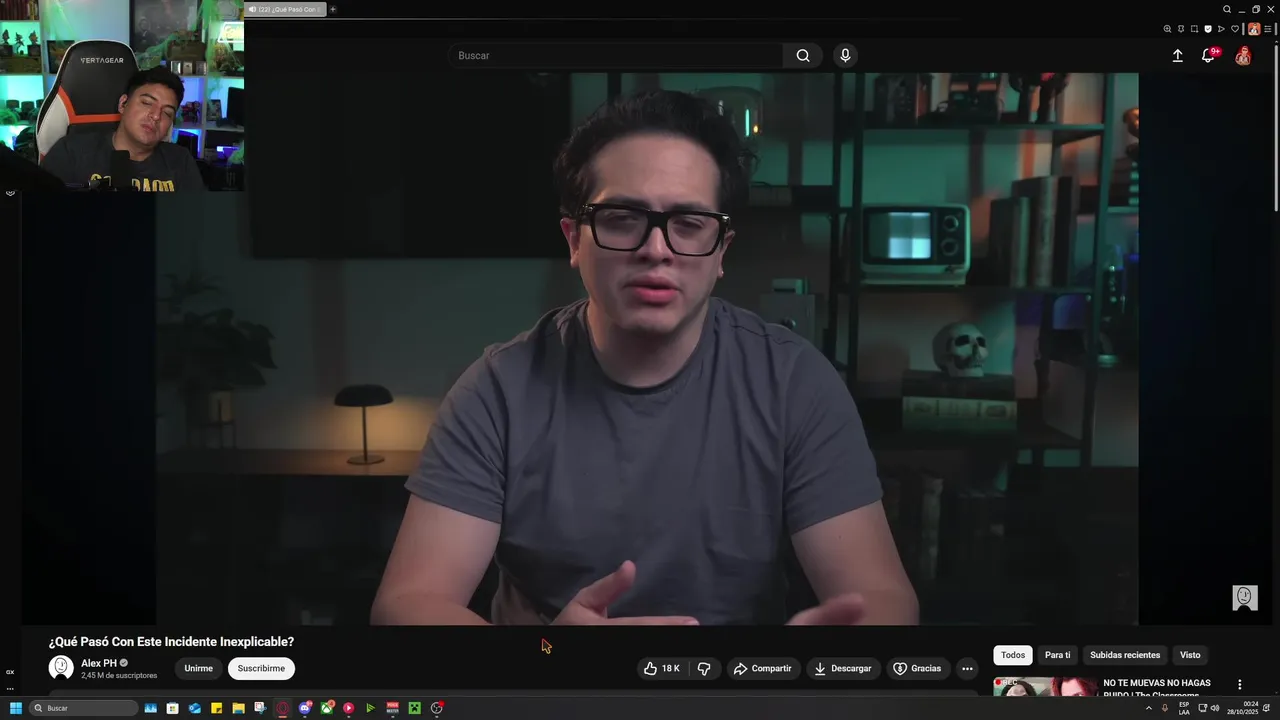Like the video with 18 K likes
This screenshot has height=720, width=1280.
(x=662, y=668)
